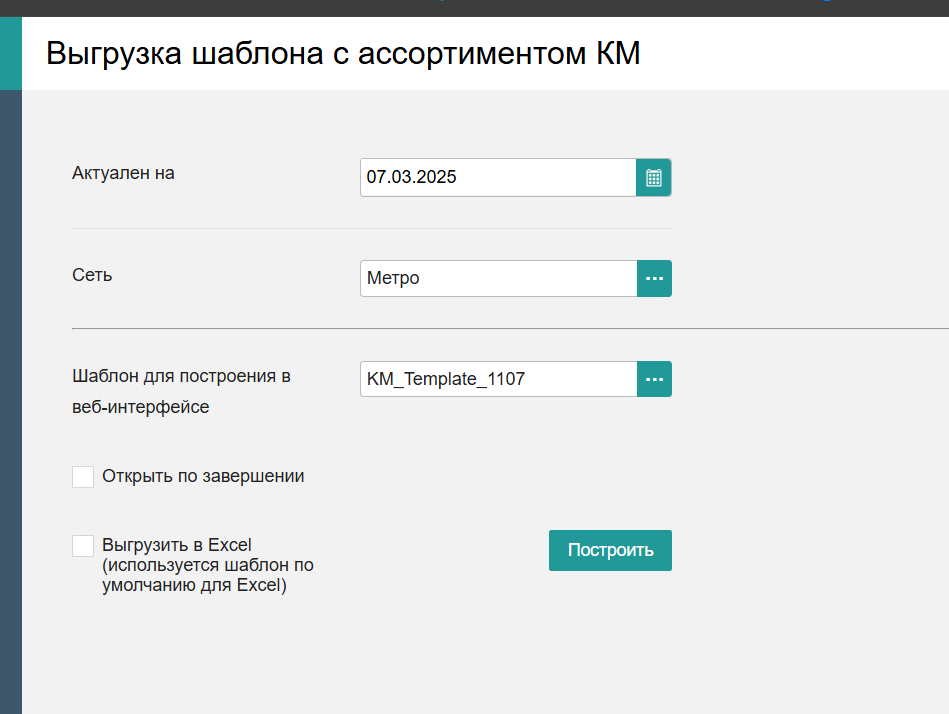Image resolution: width=949 pixels, height=714 pixels.
Task: Open Сеть selection with ellipsis button
Action: click(x=654, y=278)
